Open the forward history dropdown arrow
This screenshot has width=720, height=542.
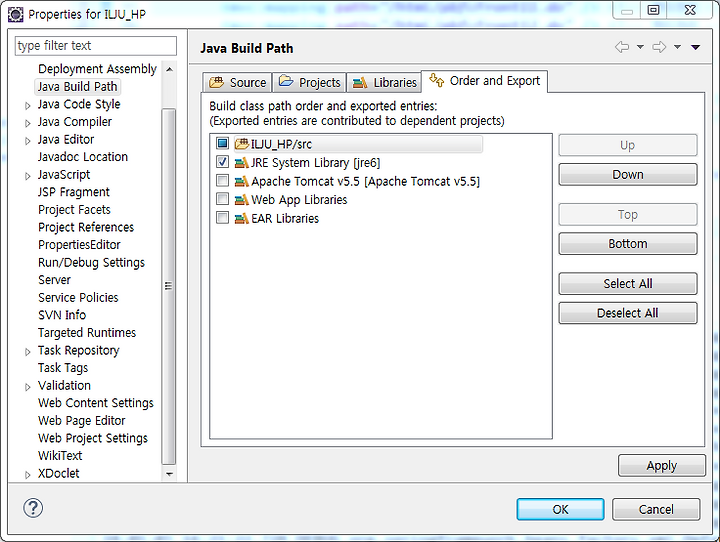[x=677, y=47]
